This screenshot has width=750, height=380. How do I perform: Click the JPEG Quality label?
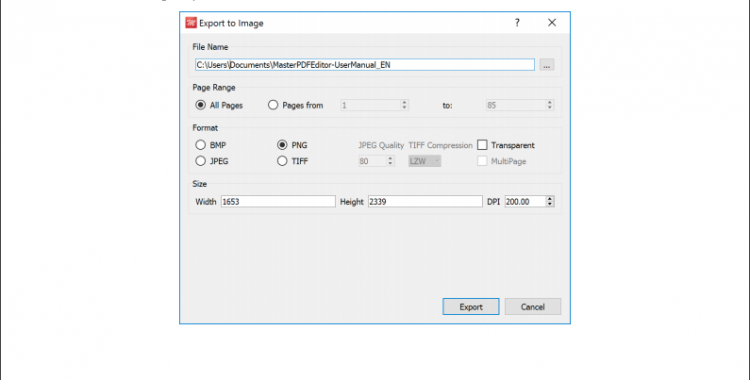tap(381, 145)
